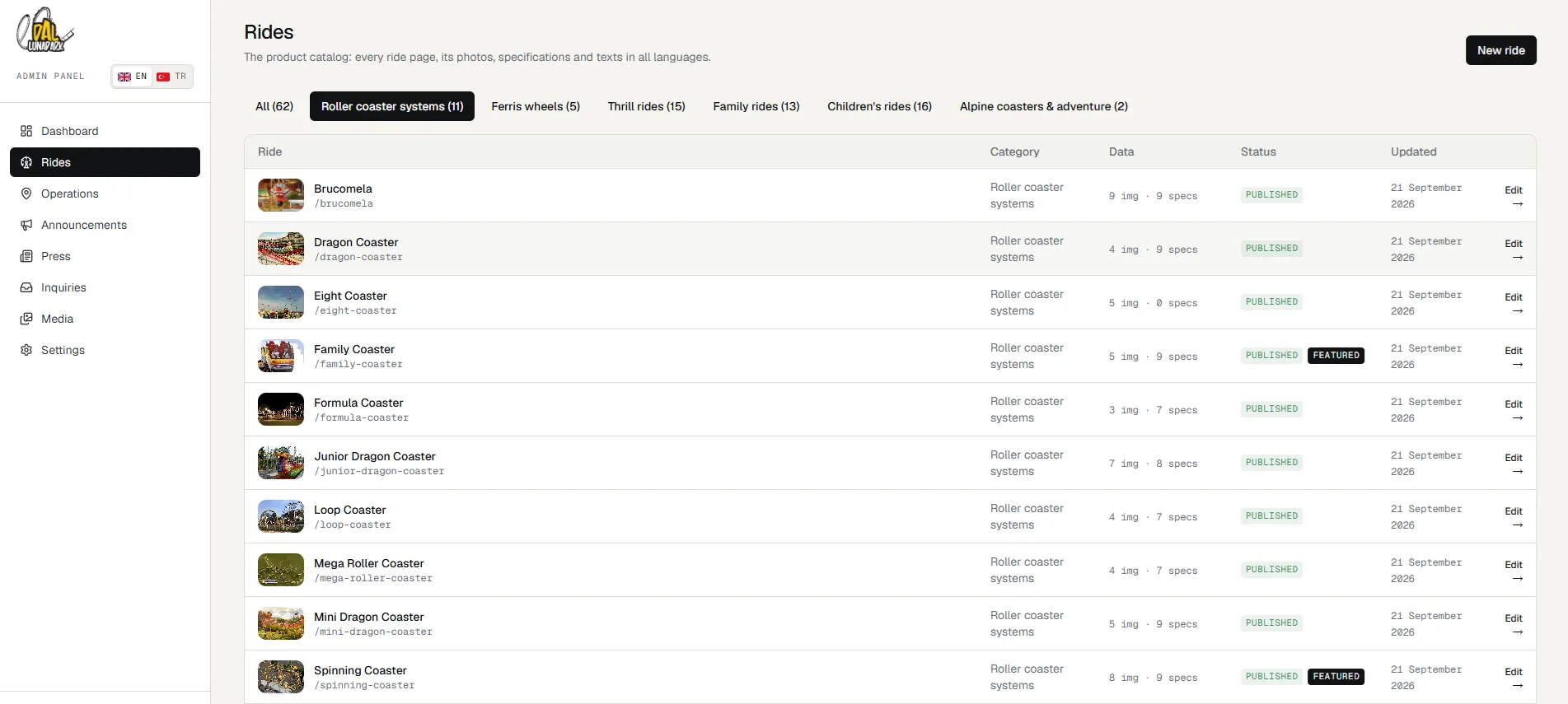Click the Dal Lunapark logo
The image size is (1568, 704).
click(45, 30)
